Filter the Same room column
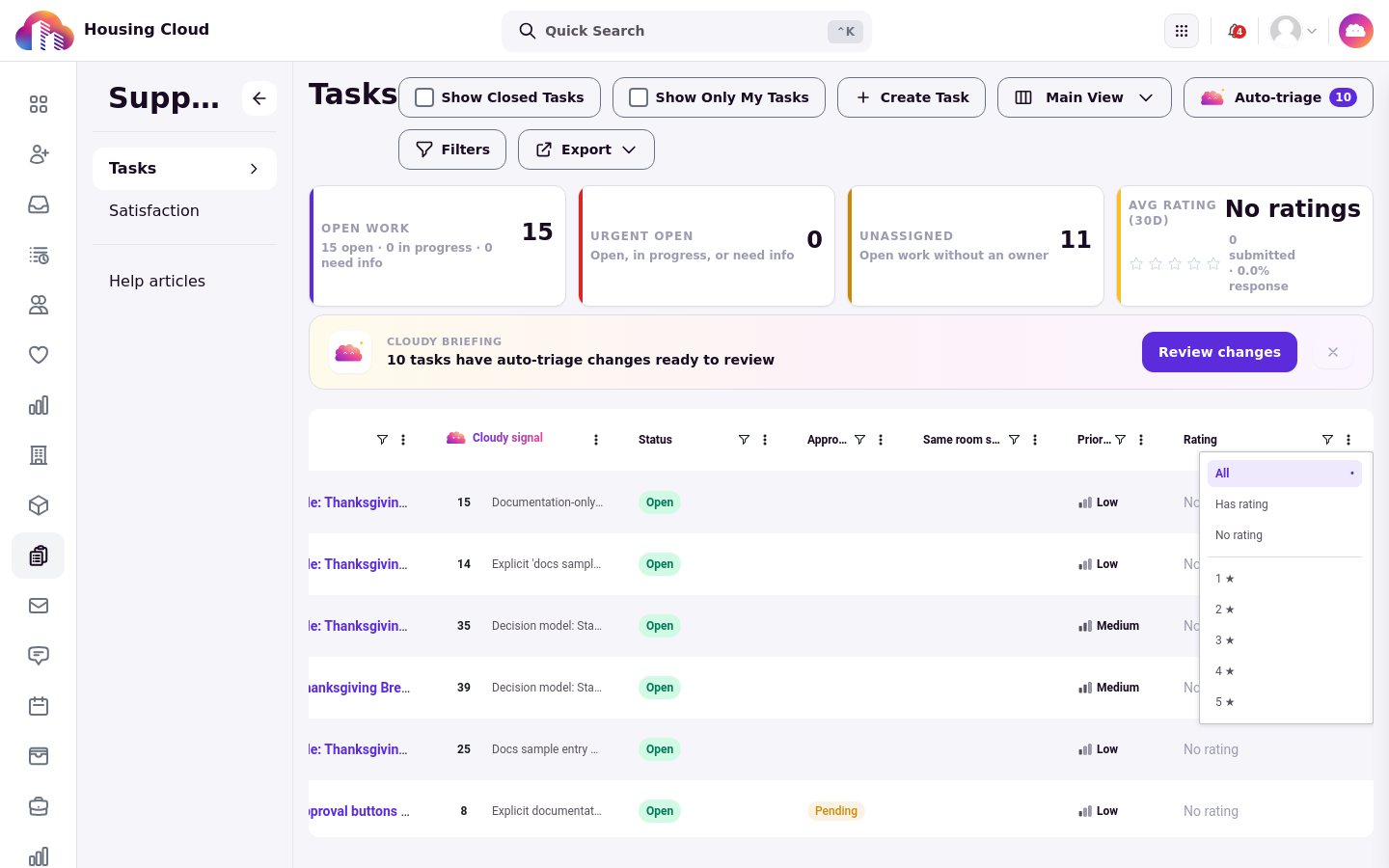 click(x=1014, y=440)
